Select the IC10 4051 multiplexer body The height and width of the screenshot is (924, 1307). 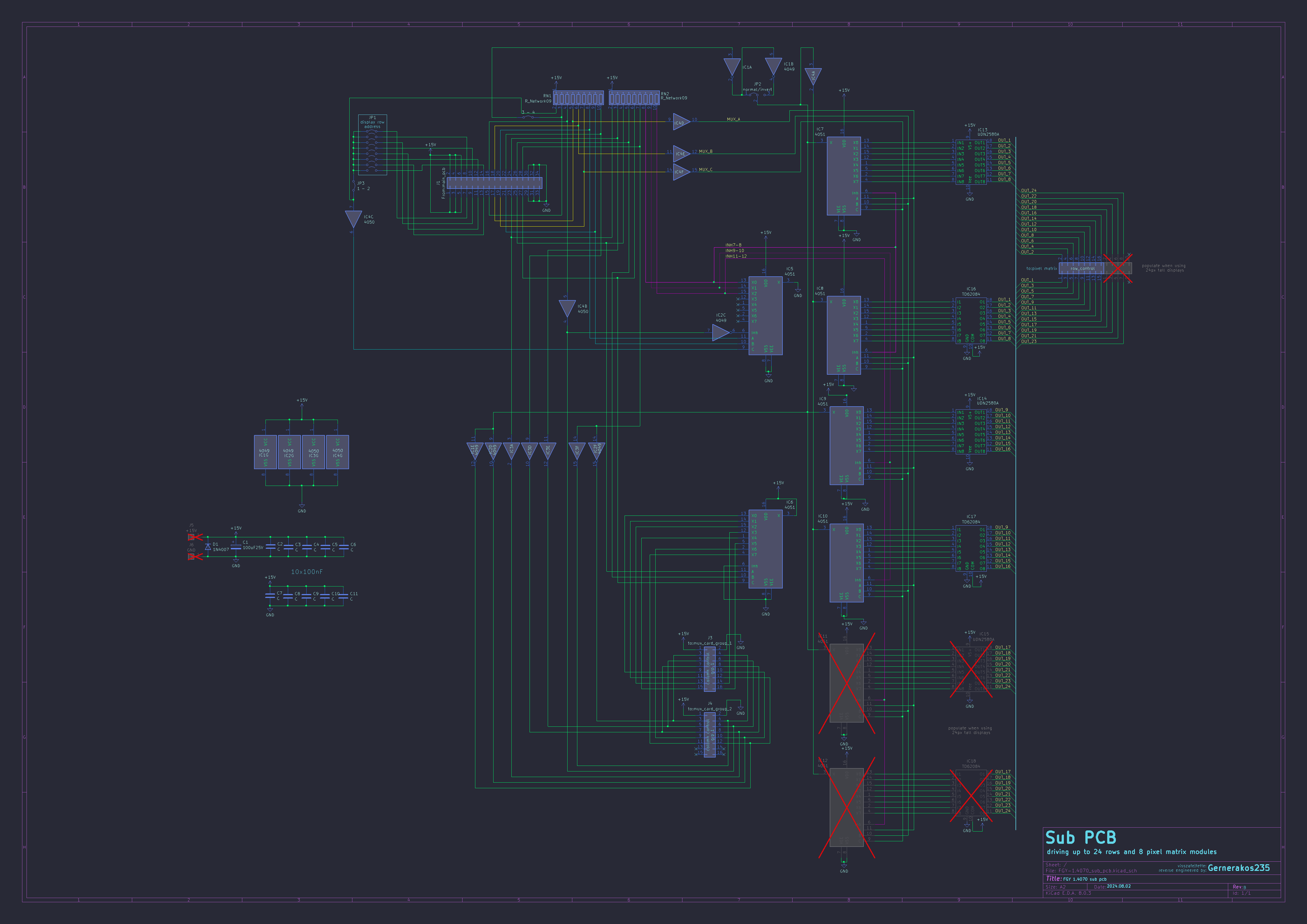tap(846, 563)
